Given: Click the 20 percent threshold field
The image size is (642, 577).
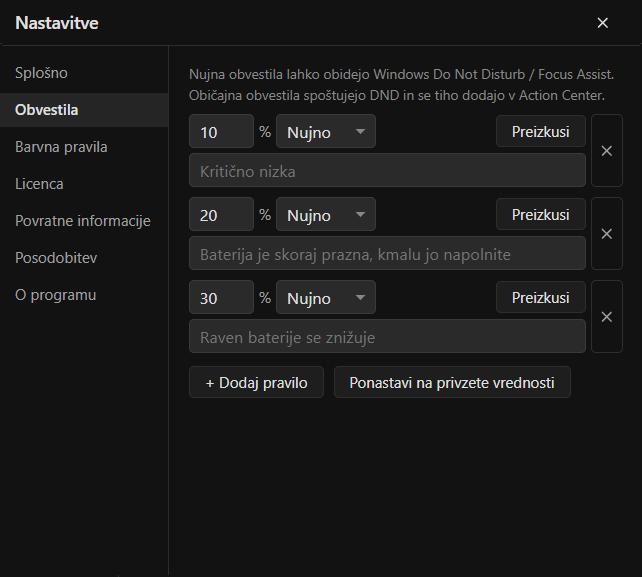Looking at the screenshot, I should 222,214.
